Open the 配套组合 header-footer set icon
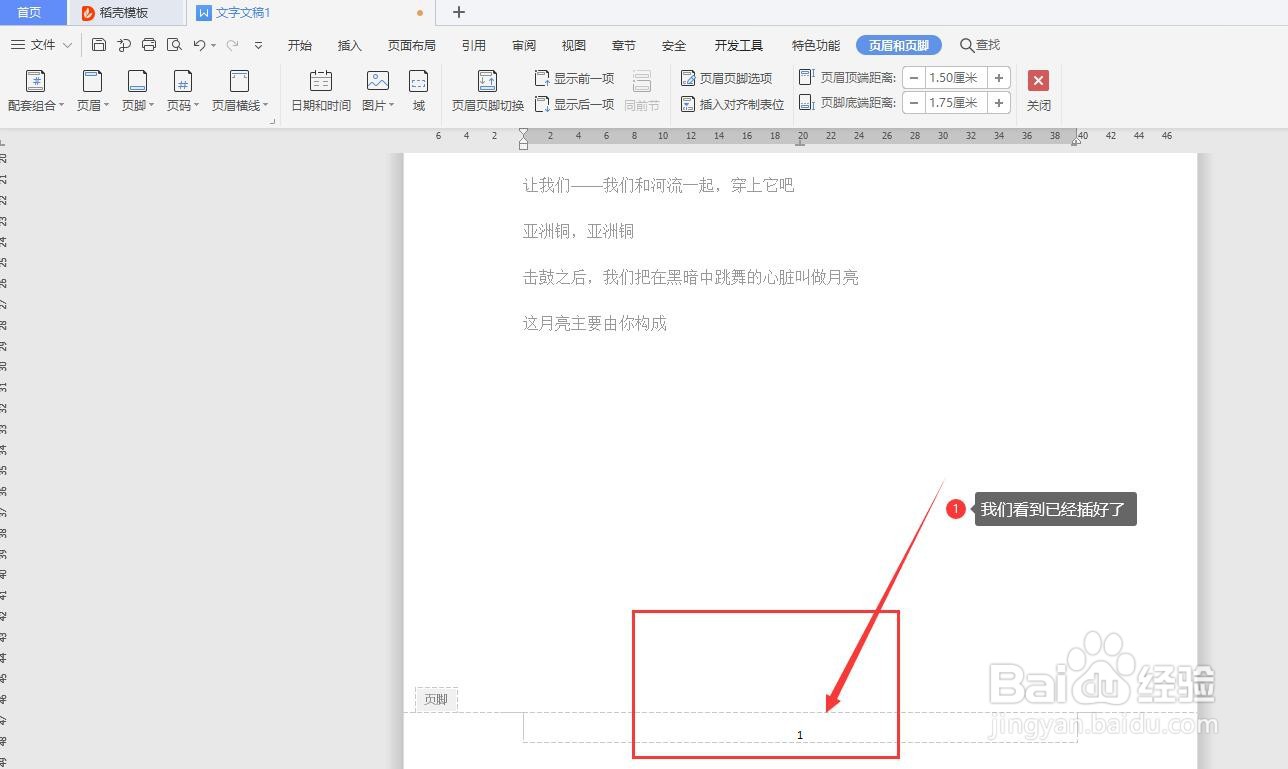 click(35, 81)
